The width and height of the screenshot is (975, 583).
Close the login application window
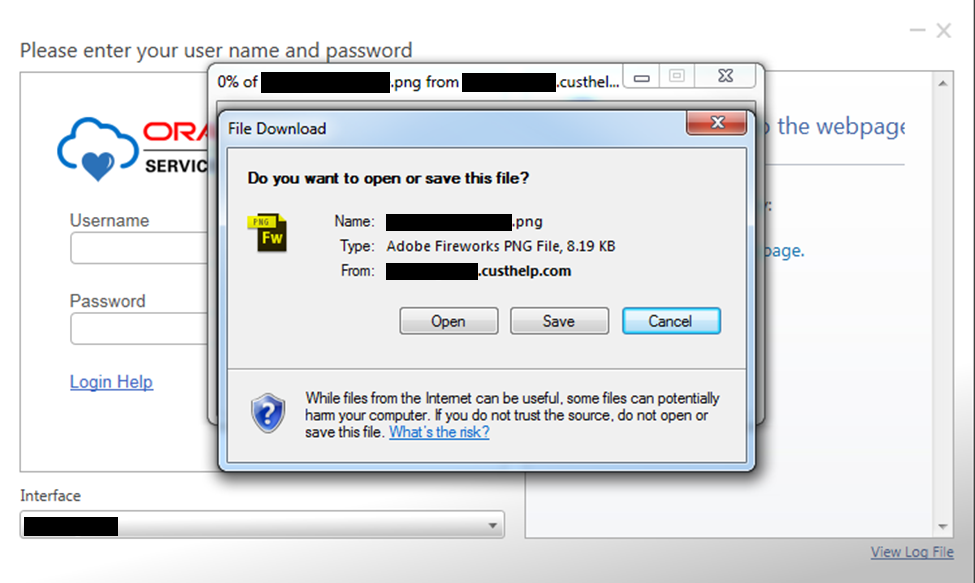coord(944,30)
